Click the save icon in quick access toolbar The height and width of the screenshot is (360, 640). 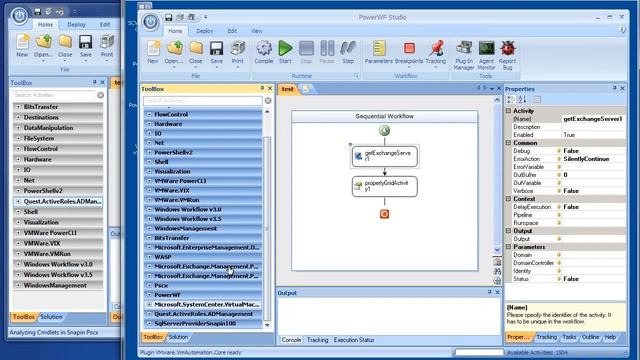click(x=169, y=17)
